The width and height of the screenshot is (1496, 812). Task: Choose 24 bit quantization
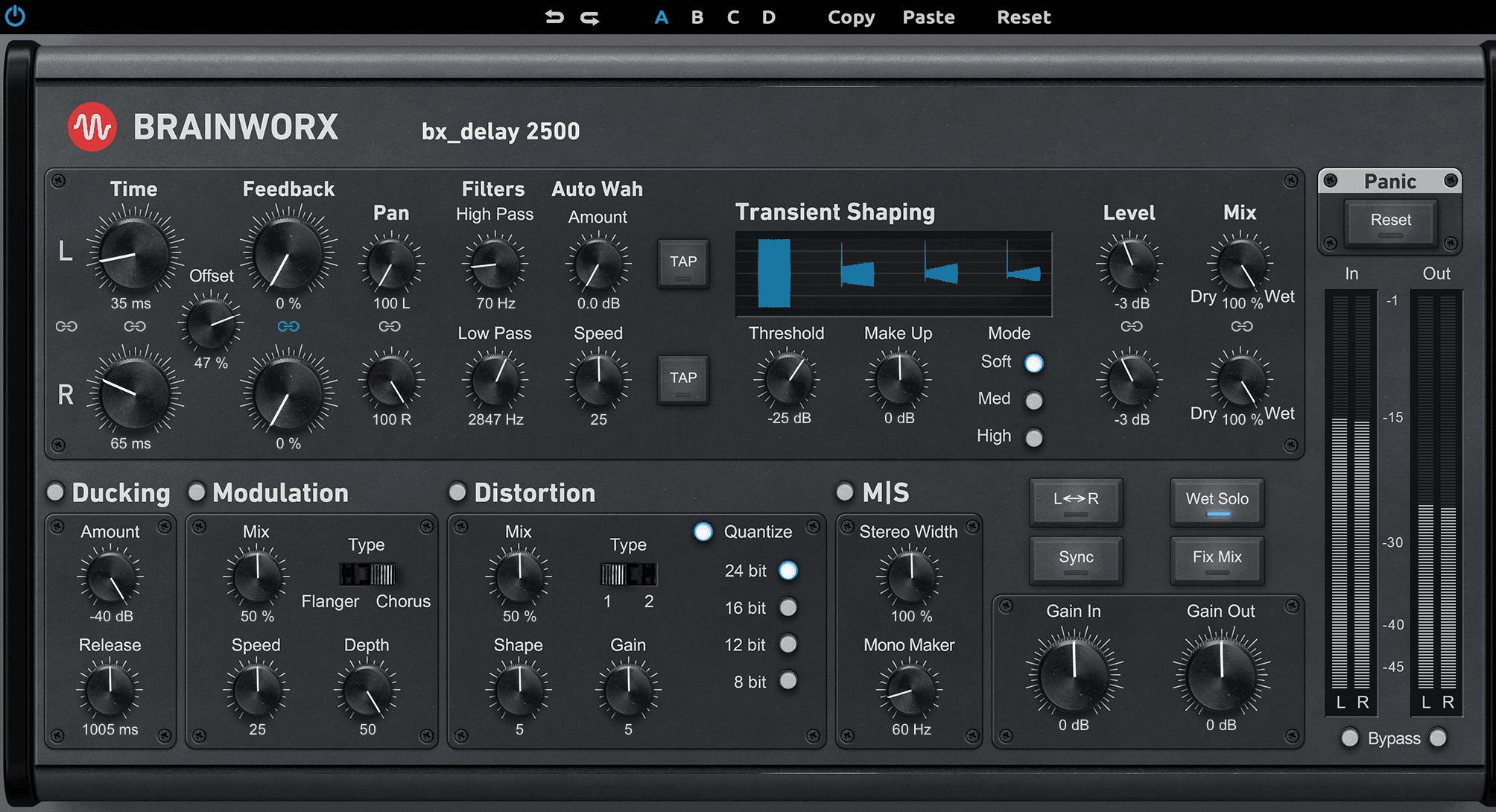pos(788,571)
